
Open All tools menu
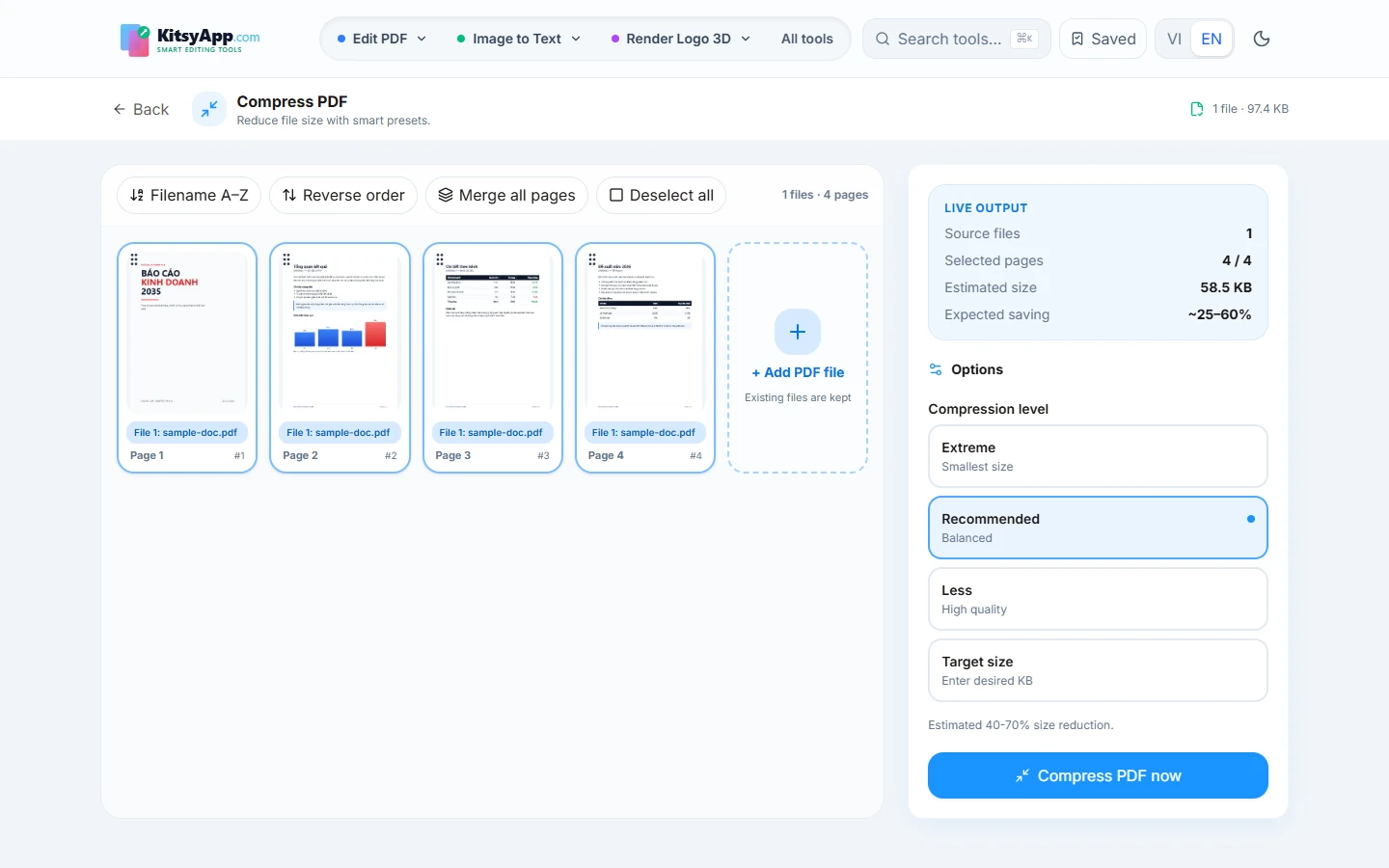(807, 39)
